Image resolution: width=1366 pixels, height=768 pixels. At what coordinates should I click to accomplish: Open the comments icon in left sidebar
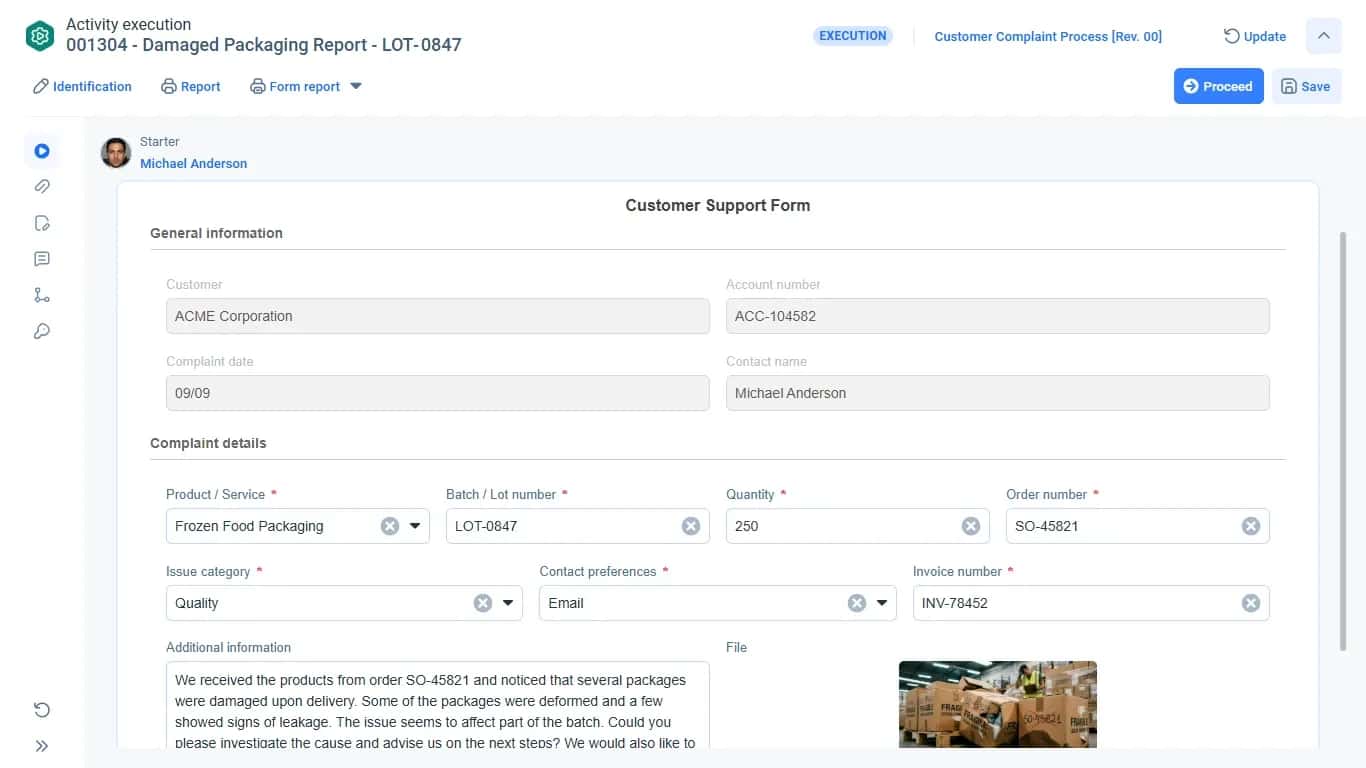tap(42, 259)
